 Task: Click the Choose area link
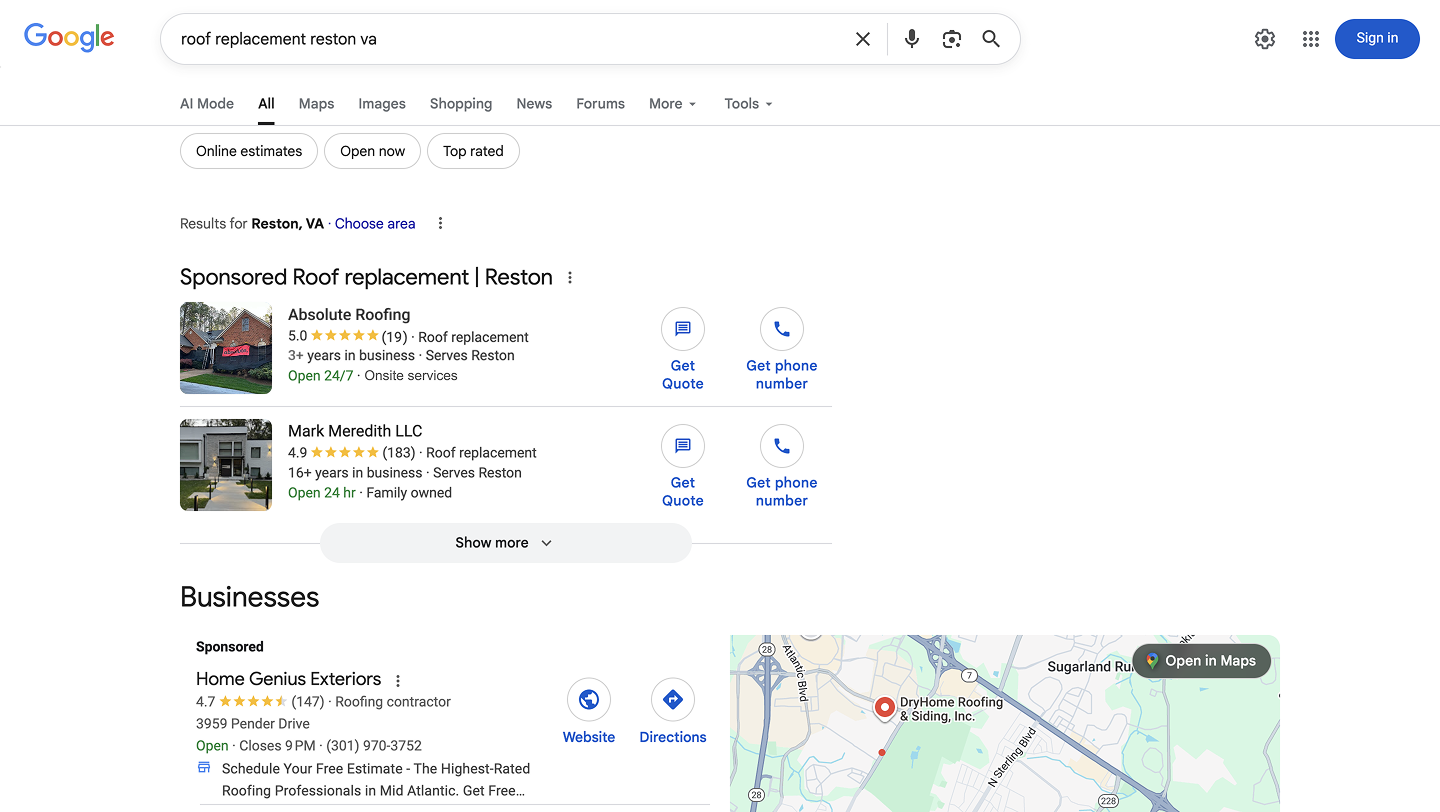point(375,224)
